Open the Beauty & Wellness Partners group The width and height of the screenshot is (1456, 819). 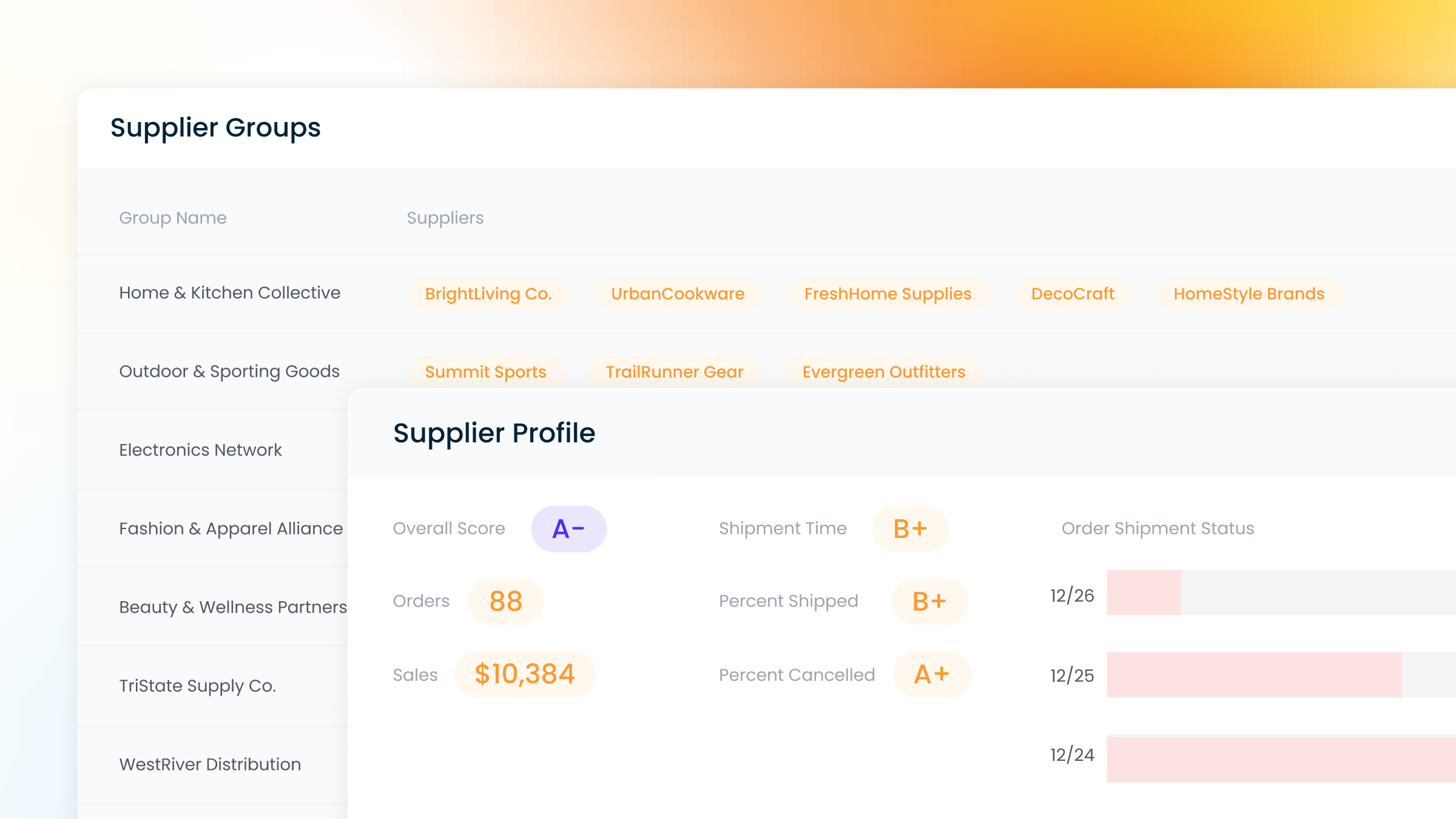click(x=232, y=607)
